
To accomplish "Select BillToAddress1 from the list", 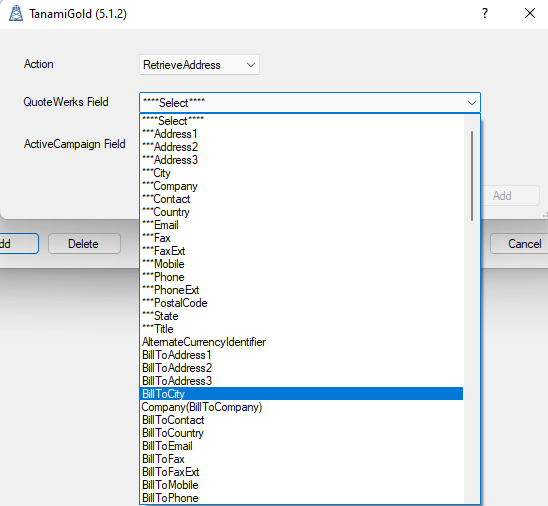I will pos(301,355).
